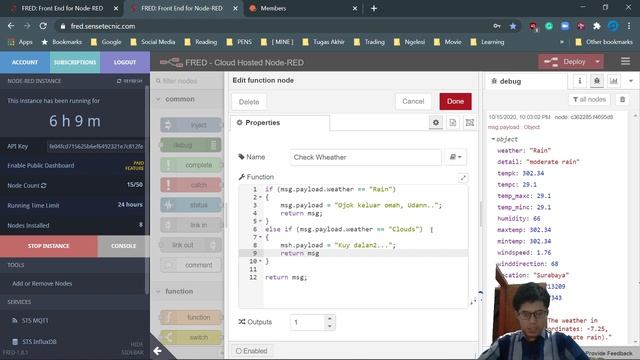The width and height of the screenshot is (640, 360).
Task: Expand the function code editor
Action: click(463, 178)
